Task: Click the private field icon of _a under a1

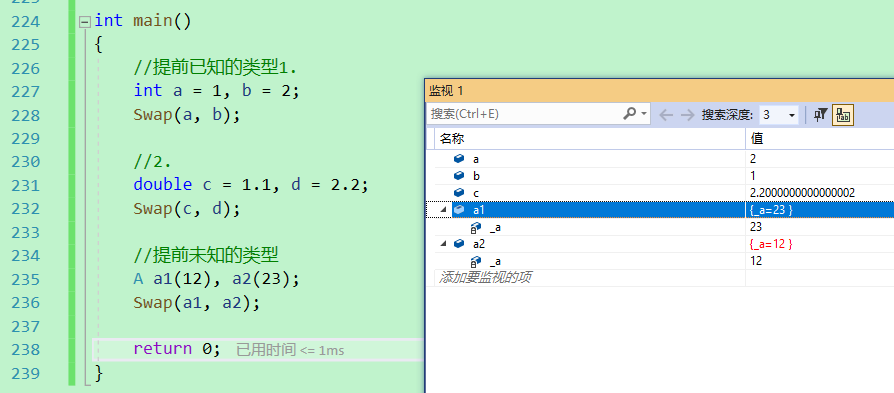Action: 476,228
